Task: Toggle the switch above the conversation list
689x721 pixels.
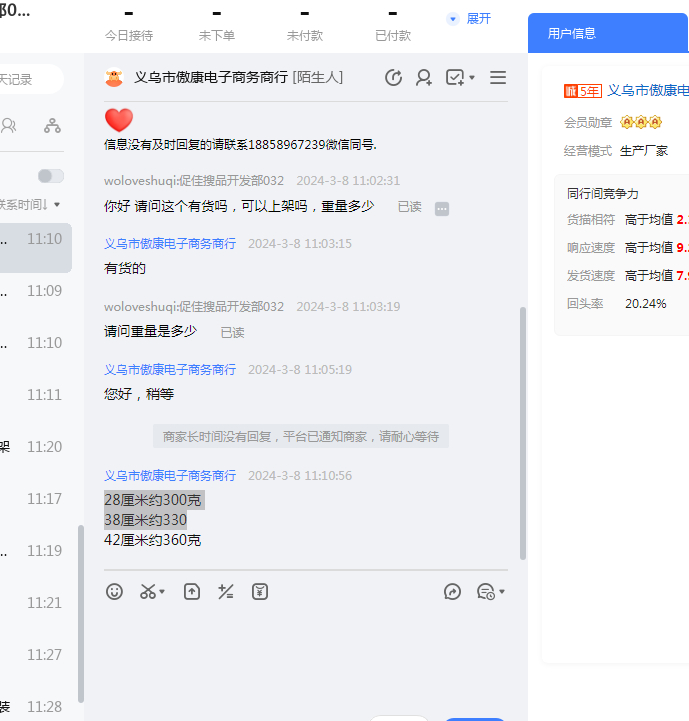Action: [x=50, y=176]
